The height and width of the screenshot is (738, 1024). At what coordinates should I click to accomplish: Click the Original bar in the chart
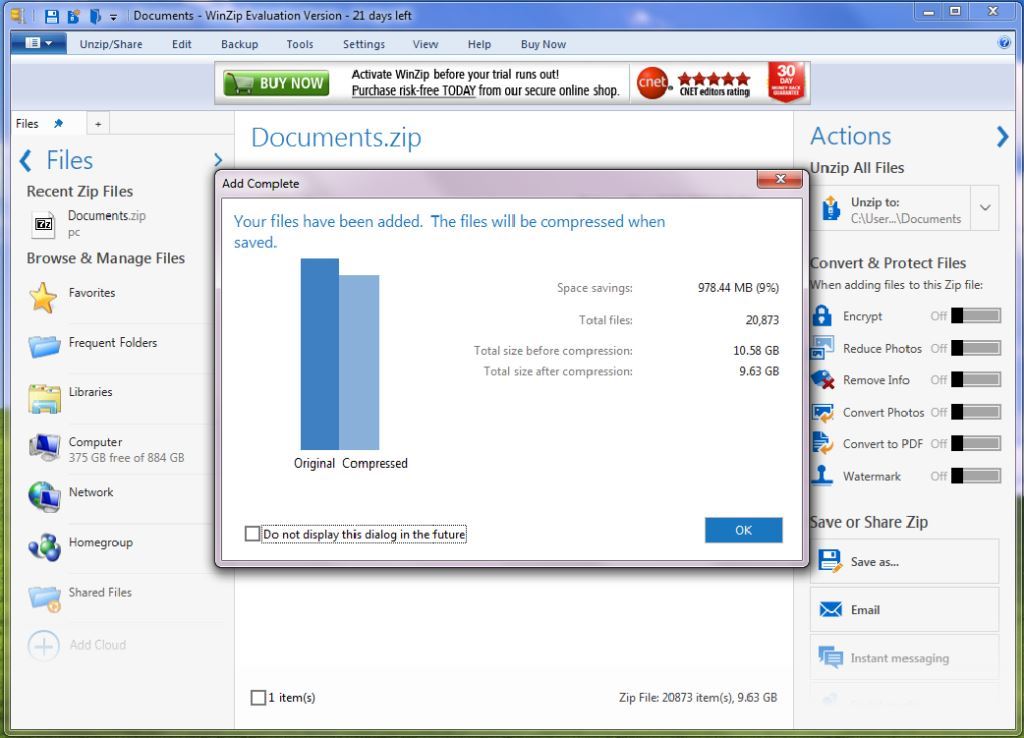click(319, 354)
